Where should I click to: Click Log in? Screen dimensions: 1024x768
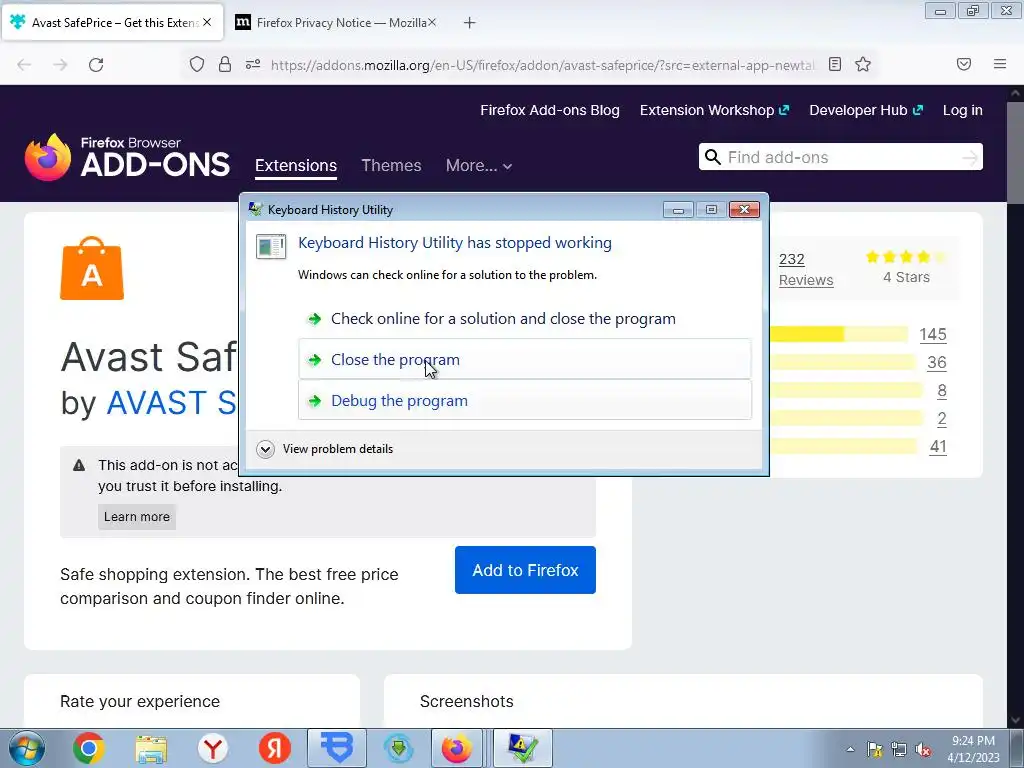(963, 110)
